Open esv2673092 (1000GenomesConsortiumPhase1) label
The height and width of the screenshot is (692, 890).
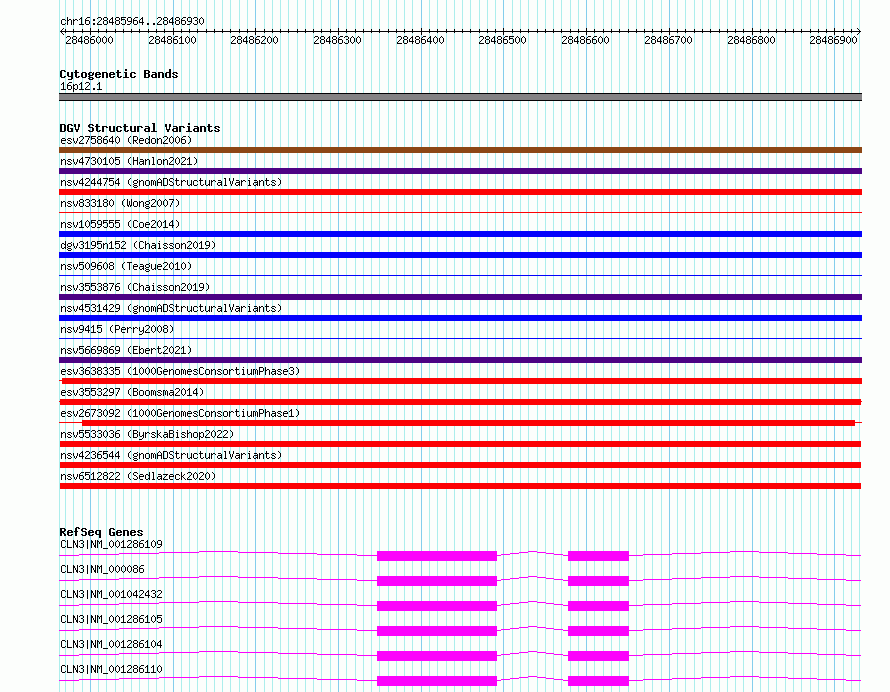coord(180,413)
